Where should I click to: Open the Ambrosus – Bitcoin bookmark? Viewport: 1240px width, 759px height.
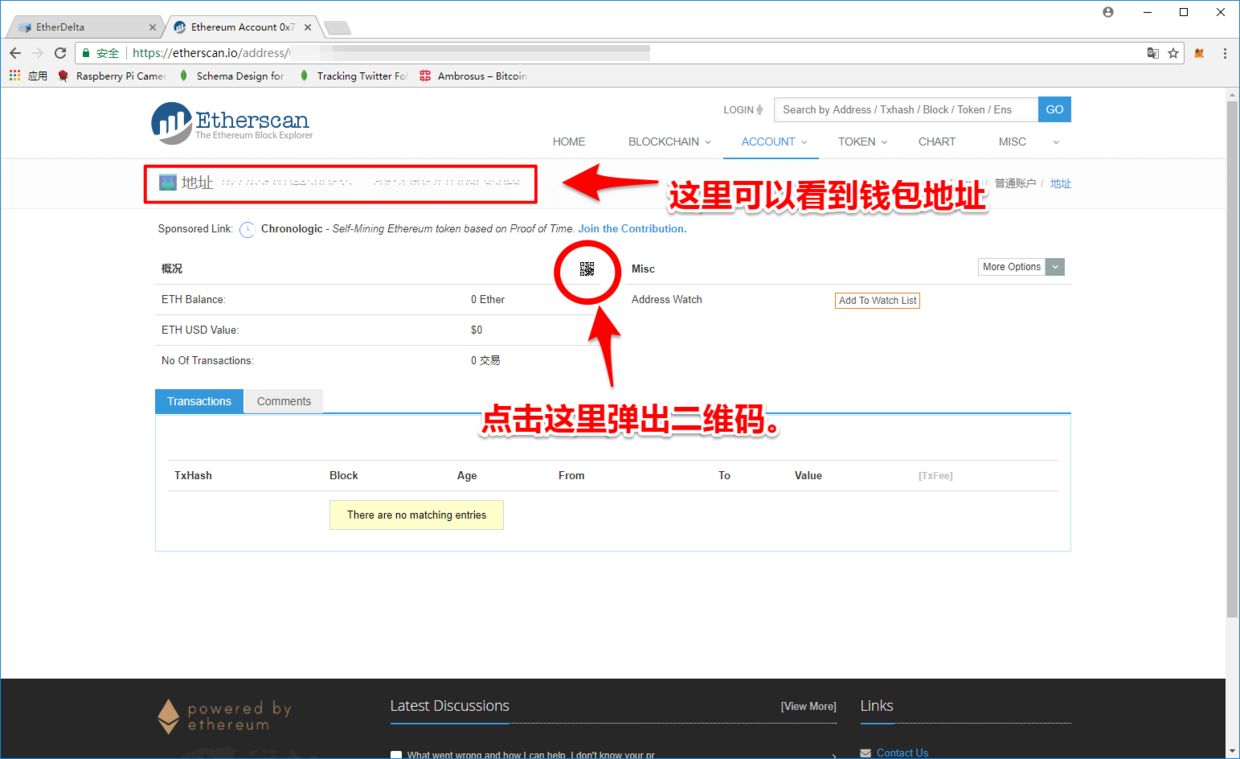tap(473, 76)
